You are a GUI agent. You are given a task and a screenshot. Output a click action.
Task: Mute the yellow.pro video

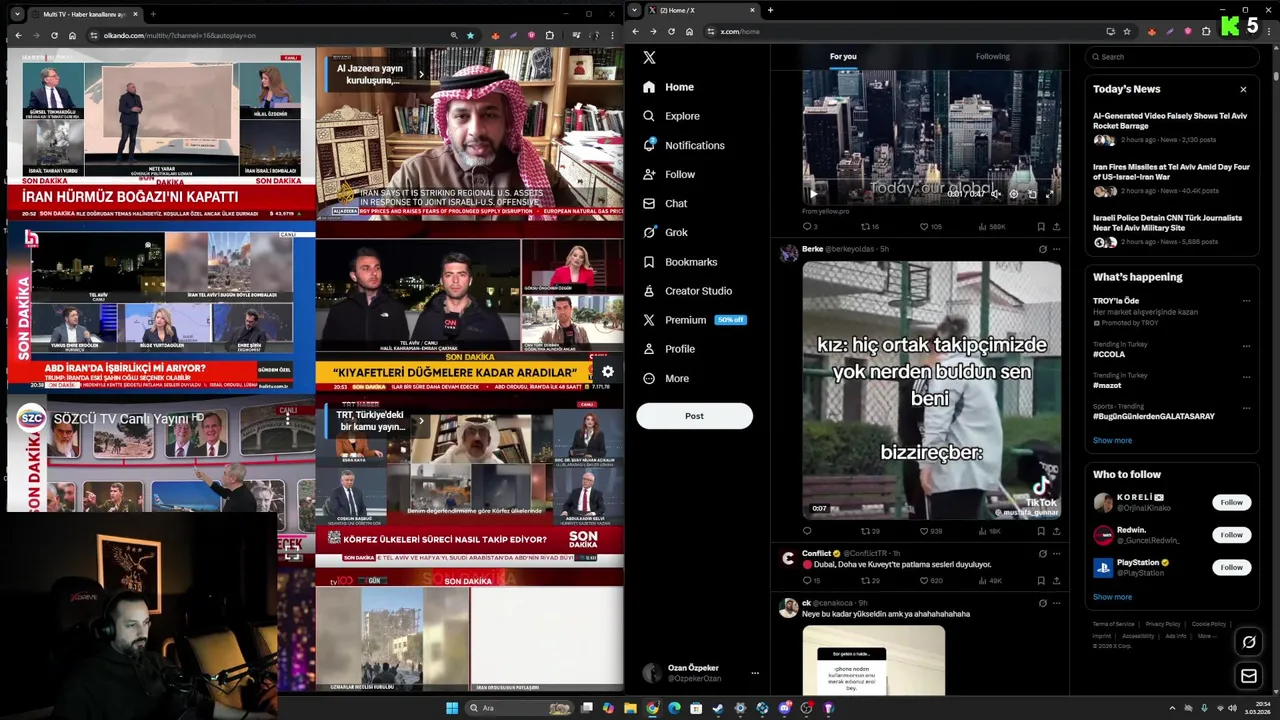click(x=995, y=194)
